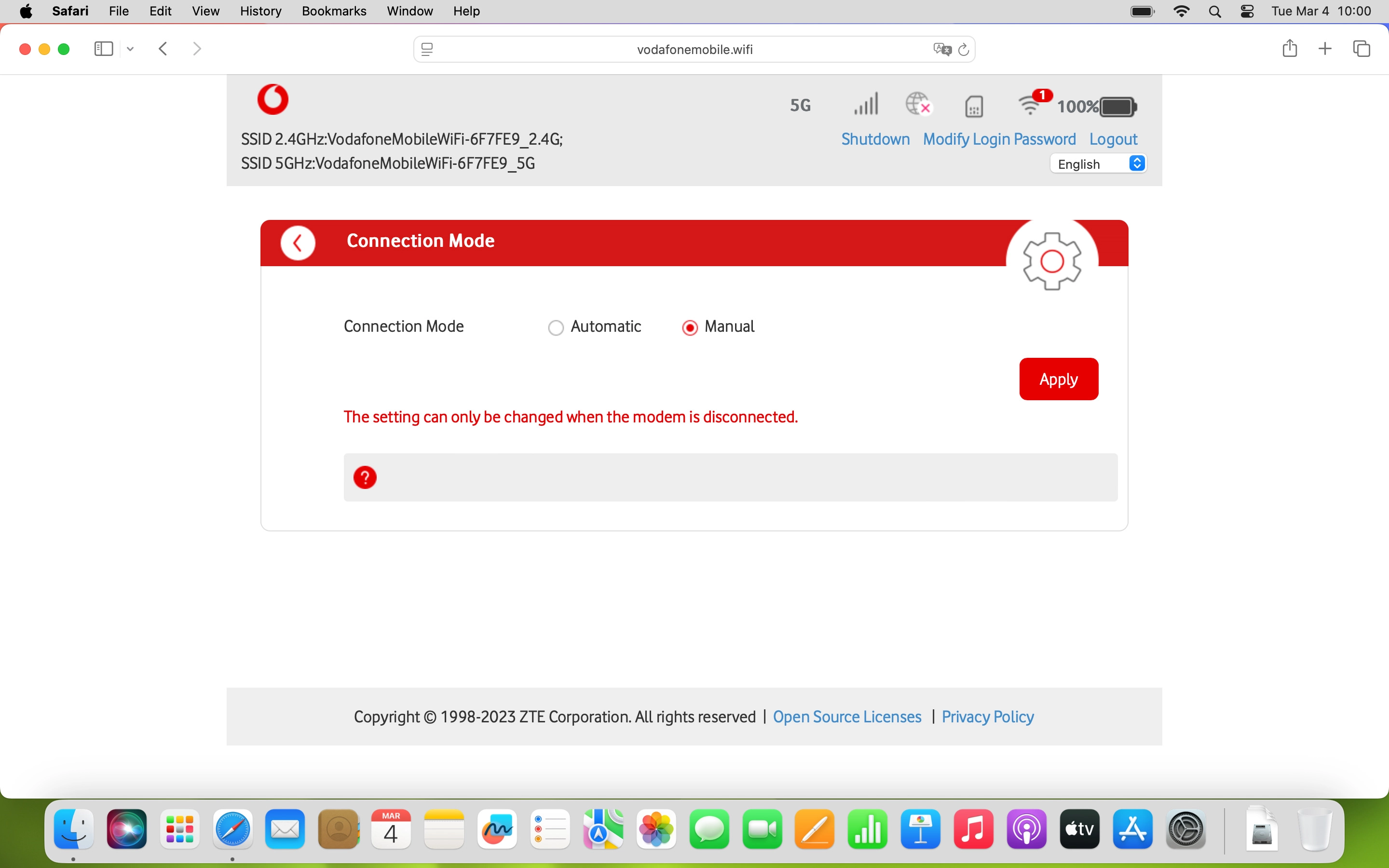
Task: Open the Bookmarks menu
Action: [x=334, y=11]
